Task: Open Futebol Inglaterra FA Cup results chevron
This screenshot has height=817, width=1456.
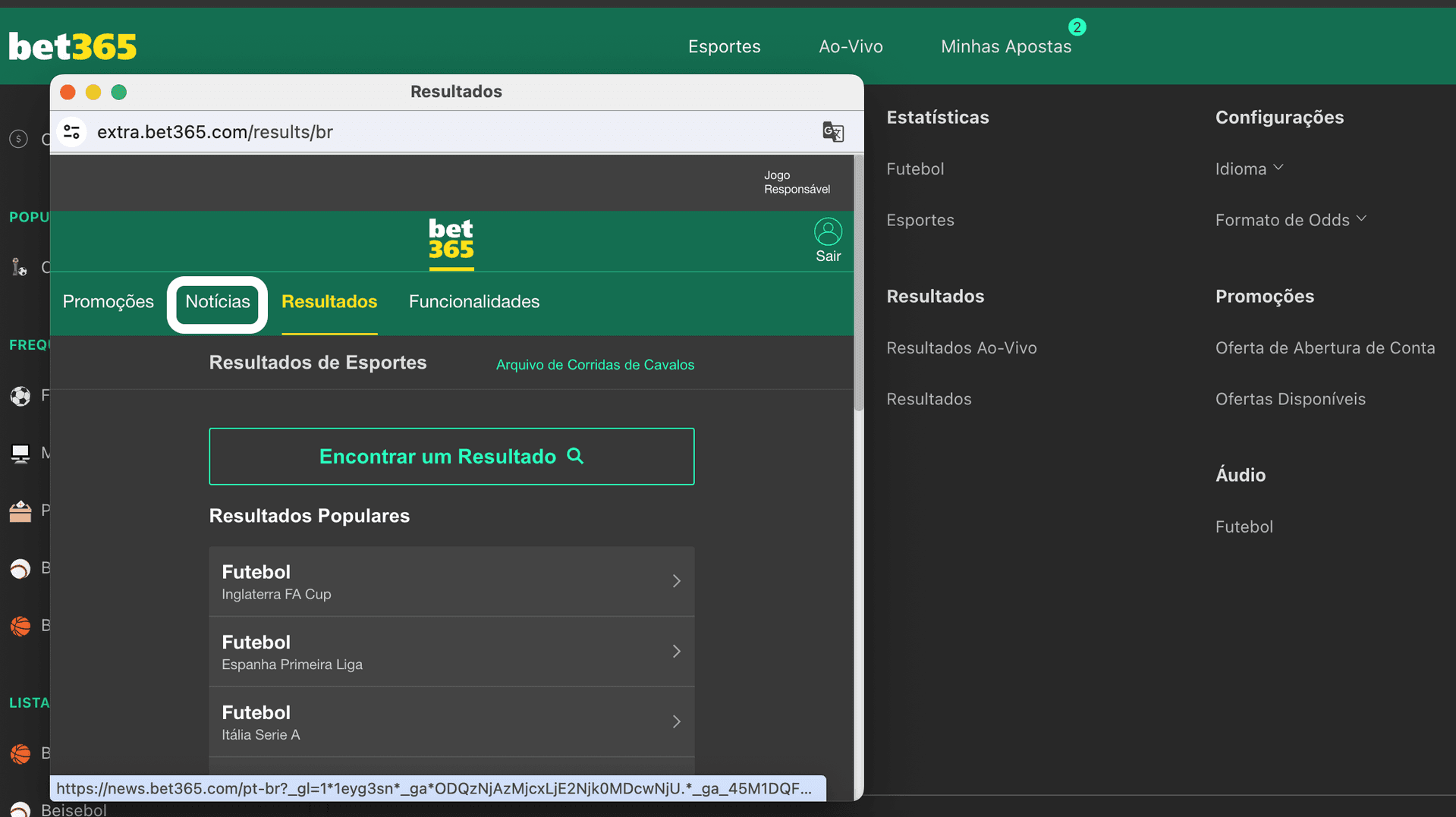Action: (x=677, y=581)
